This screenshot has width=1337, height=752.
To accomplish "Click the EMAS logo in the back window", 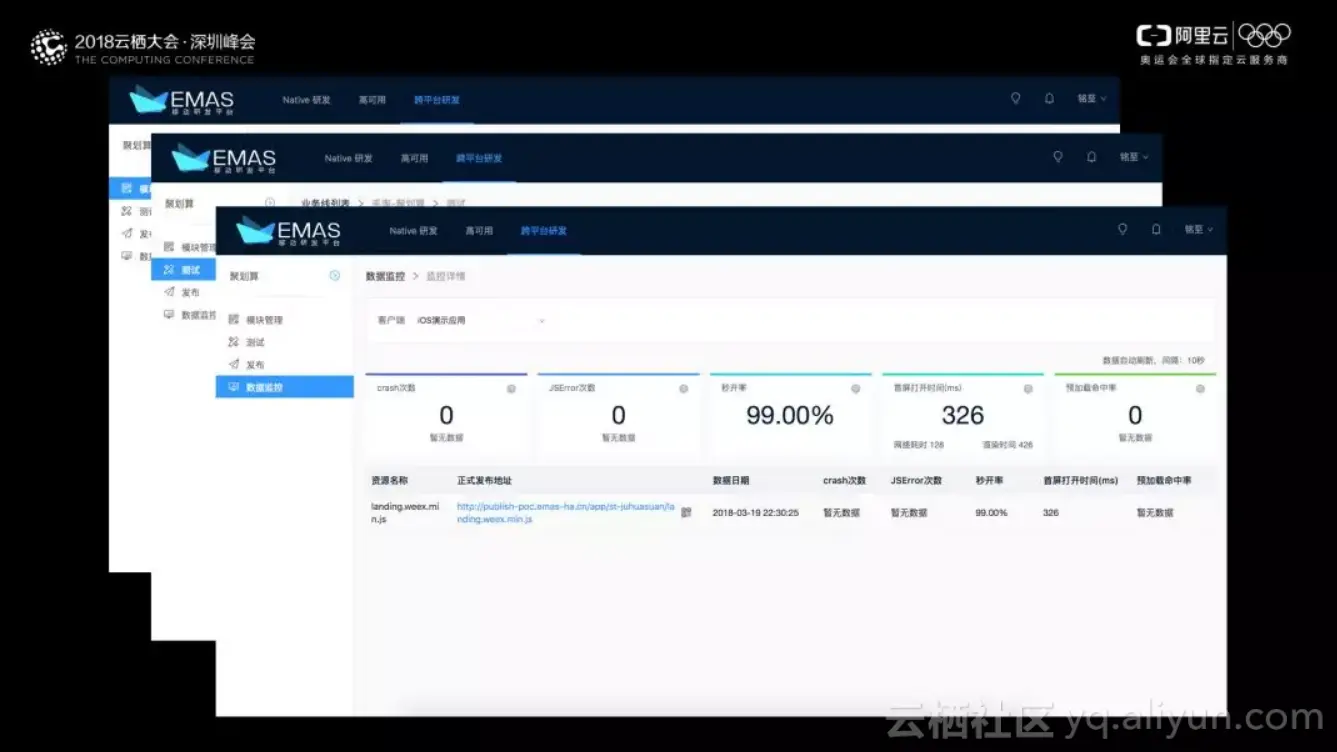I will (x=182, y=100).
